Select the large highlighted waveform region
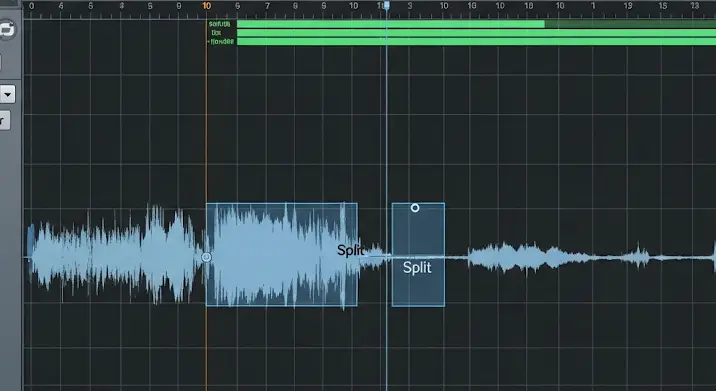The image size is (716, 391). [282, 254]
